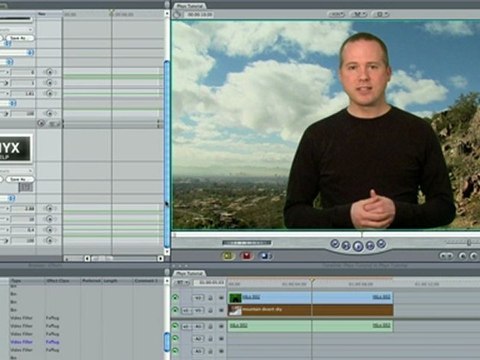Toggle Auto Select on track A2

(221, 339)
